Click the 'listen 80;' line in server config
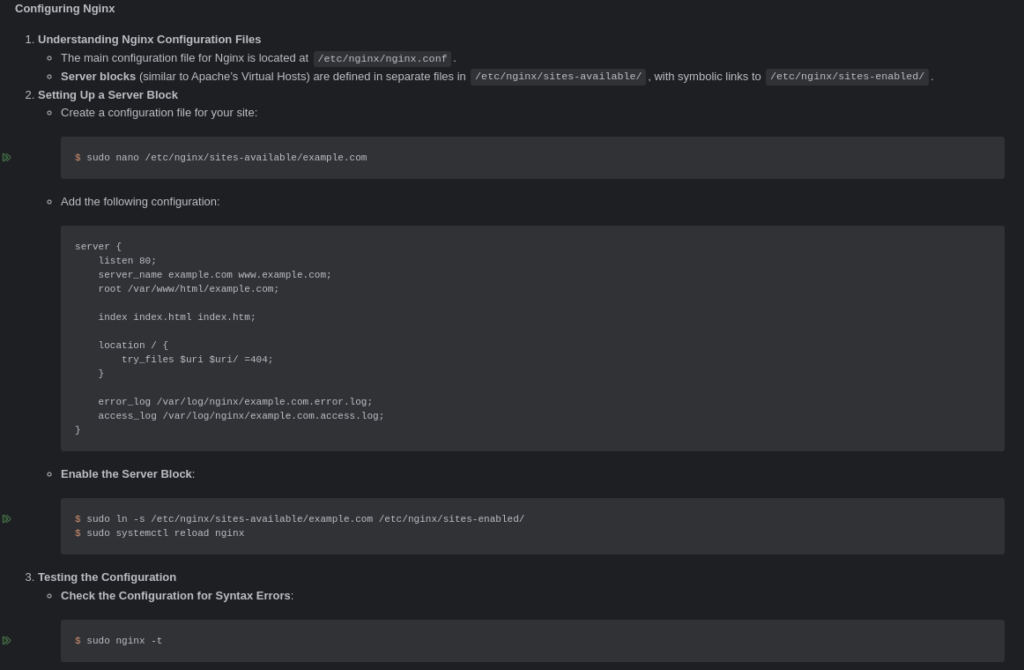Viewport: 1024px width, 670px height. 127,261
